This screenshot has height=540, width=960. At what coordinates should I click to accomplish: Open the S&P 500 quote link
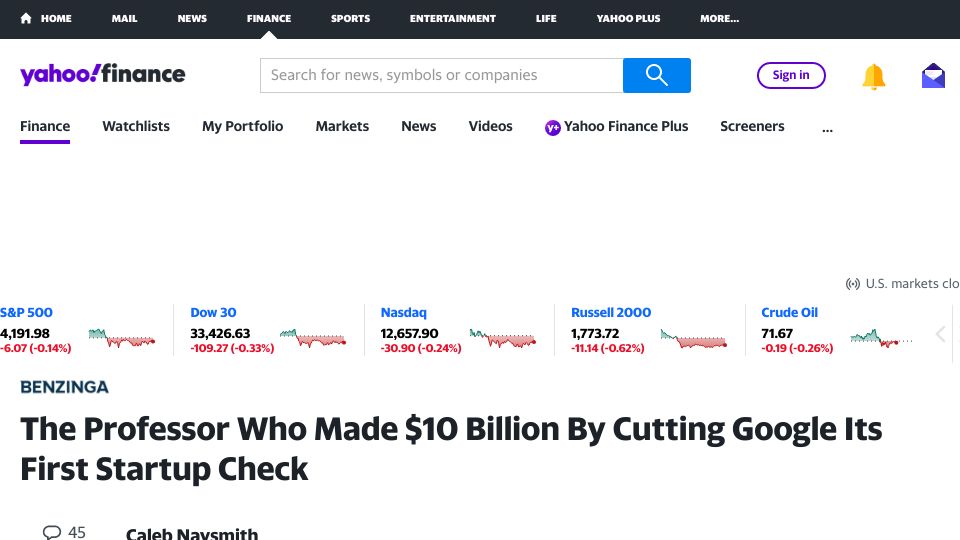coord(26,312)
